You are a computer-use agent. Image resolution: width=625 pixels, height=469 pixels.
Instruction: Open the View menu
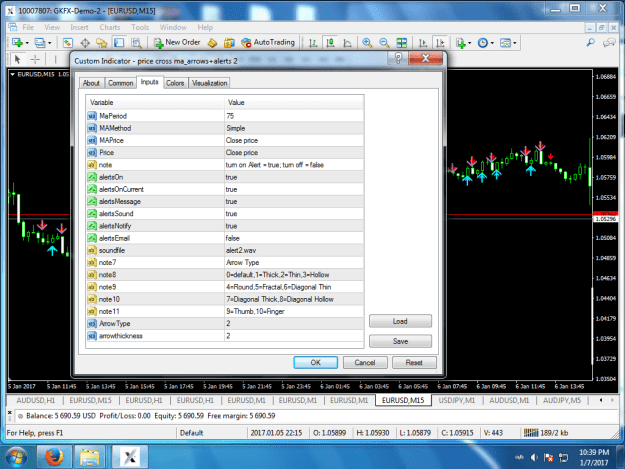[x=52, y=27]
